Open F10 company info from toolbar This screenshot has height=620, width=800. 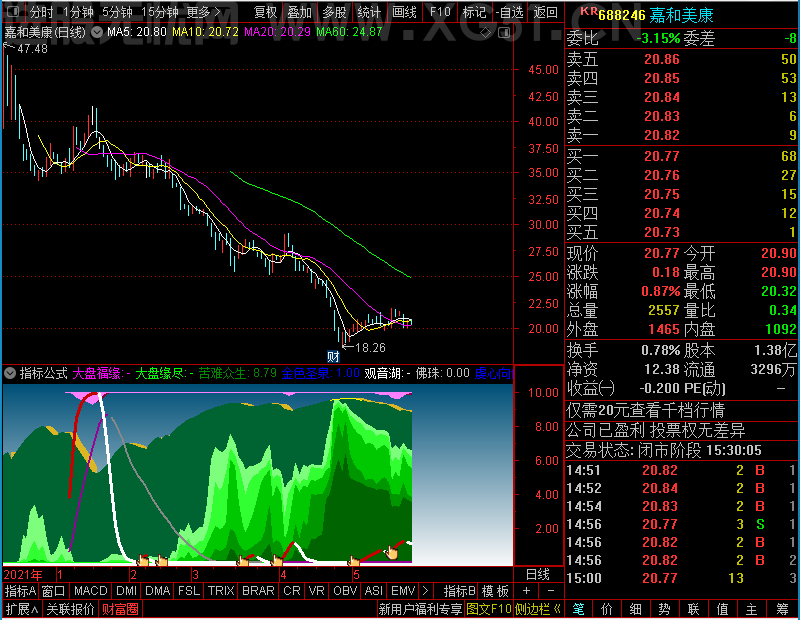[440, 12]
